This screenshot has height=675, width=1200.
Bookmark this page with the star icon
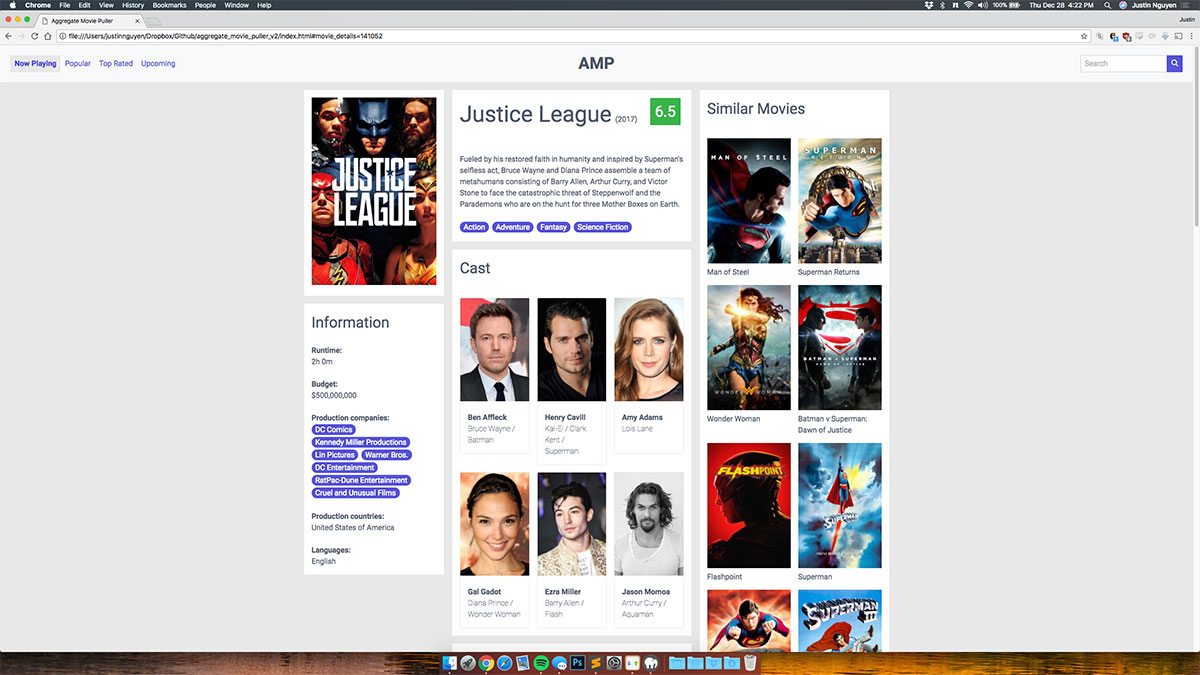pyautogui.click(x=1084, y=36)
